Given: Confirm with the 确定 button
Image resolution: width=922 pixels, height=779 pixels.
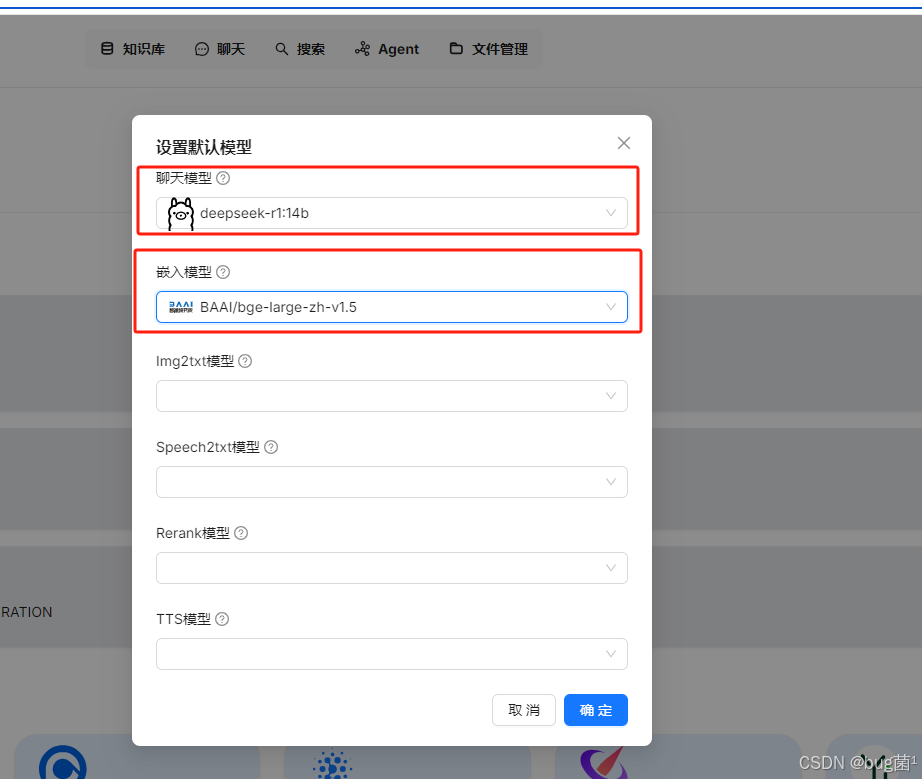Looking at the screenshot, I should 596,710.
